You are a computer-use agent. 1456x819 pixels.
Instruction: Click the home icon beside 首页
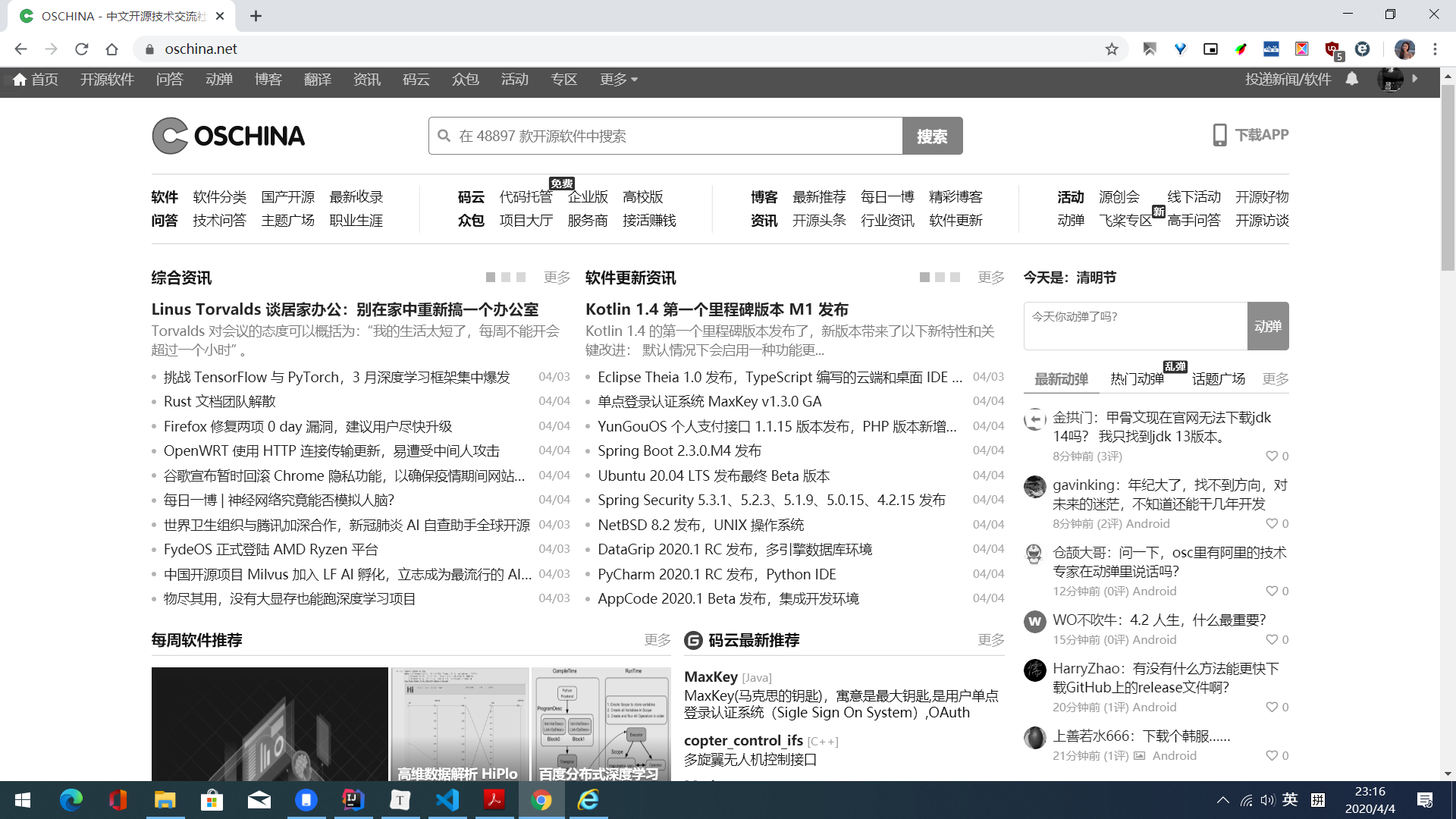coord(20,80)
